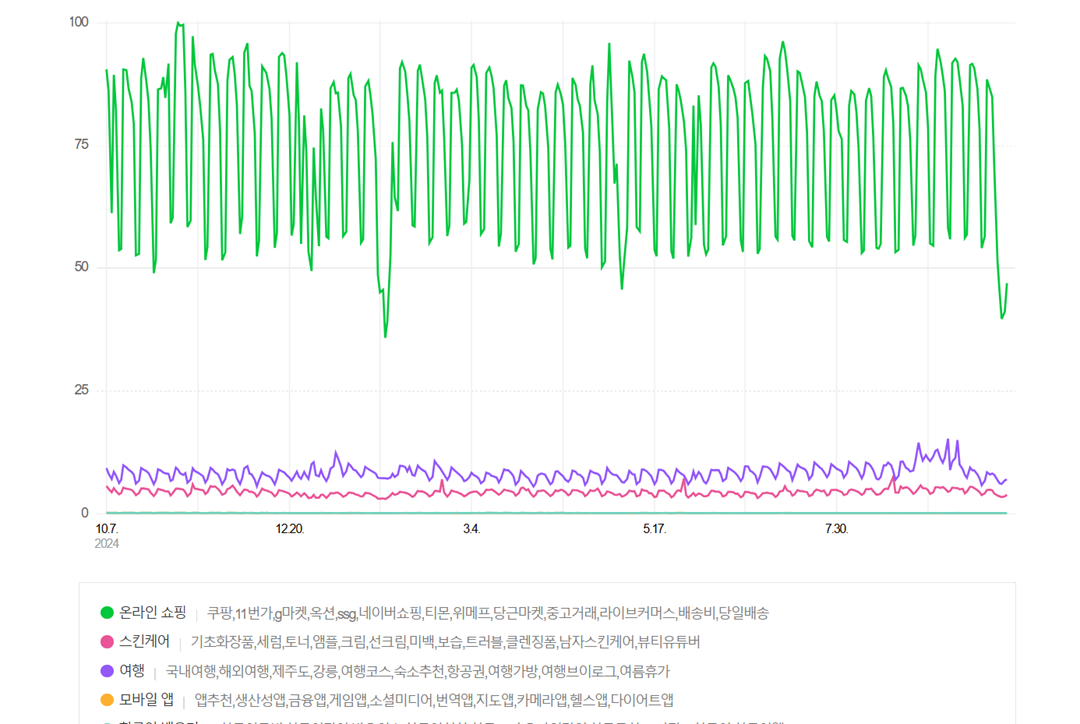Click the 50 value on the y-axis
Image resolution: width=1080 pixels, height=724 pixels.
(x=81, y=267)
